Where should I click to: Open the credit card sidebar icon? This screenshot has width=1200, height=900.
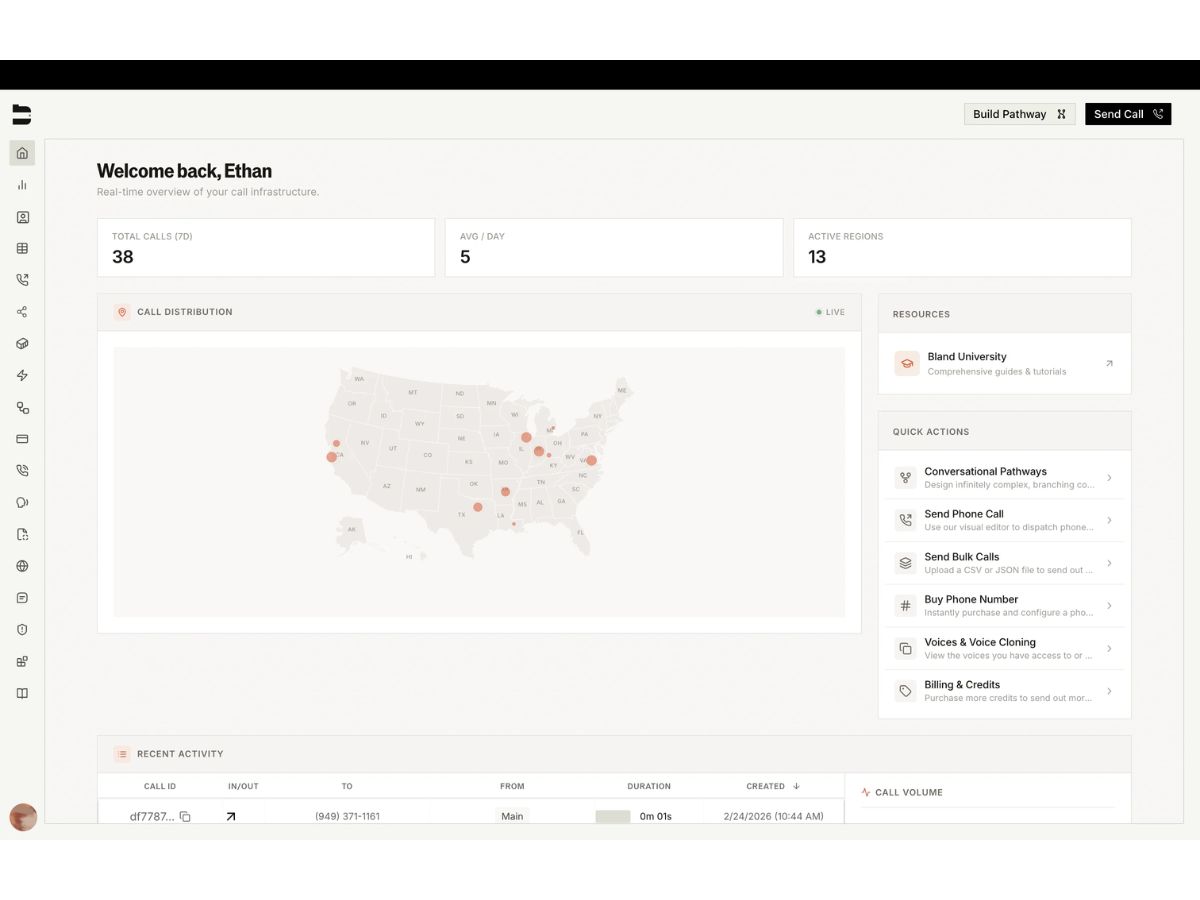(x=22, y=439)
